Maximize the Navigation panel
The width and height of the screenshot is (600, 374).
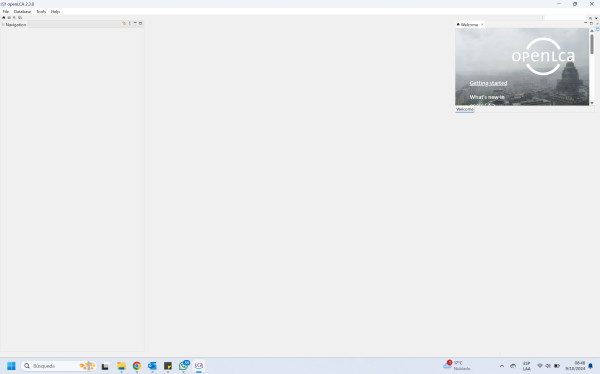point(140,23)
